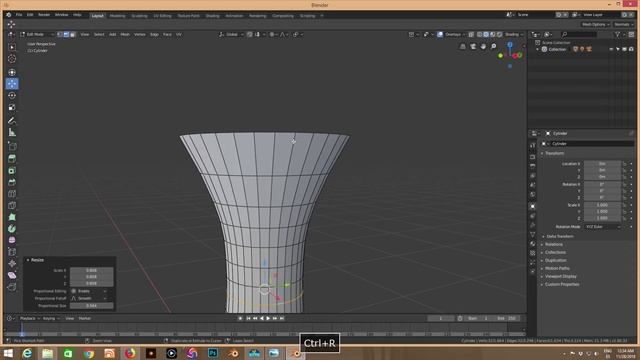Open the Mesh Options dropdown
The height and width of the screenshot is (360, 640).
coord(596,24)
